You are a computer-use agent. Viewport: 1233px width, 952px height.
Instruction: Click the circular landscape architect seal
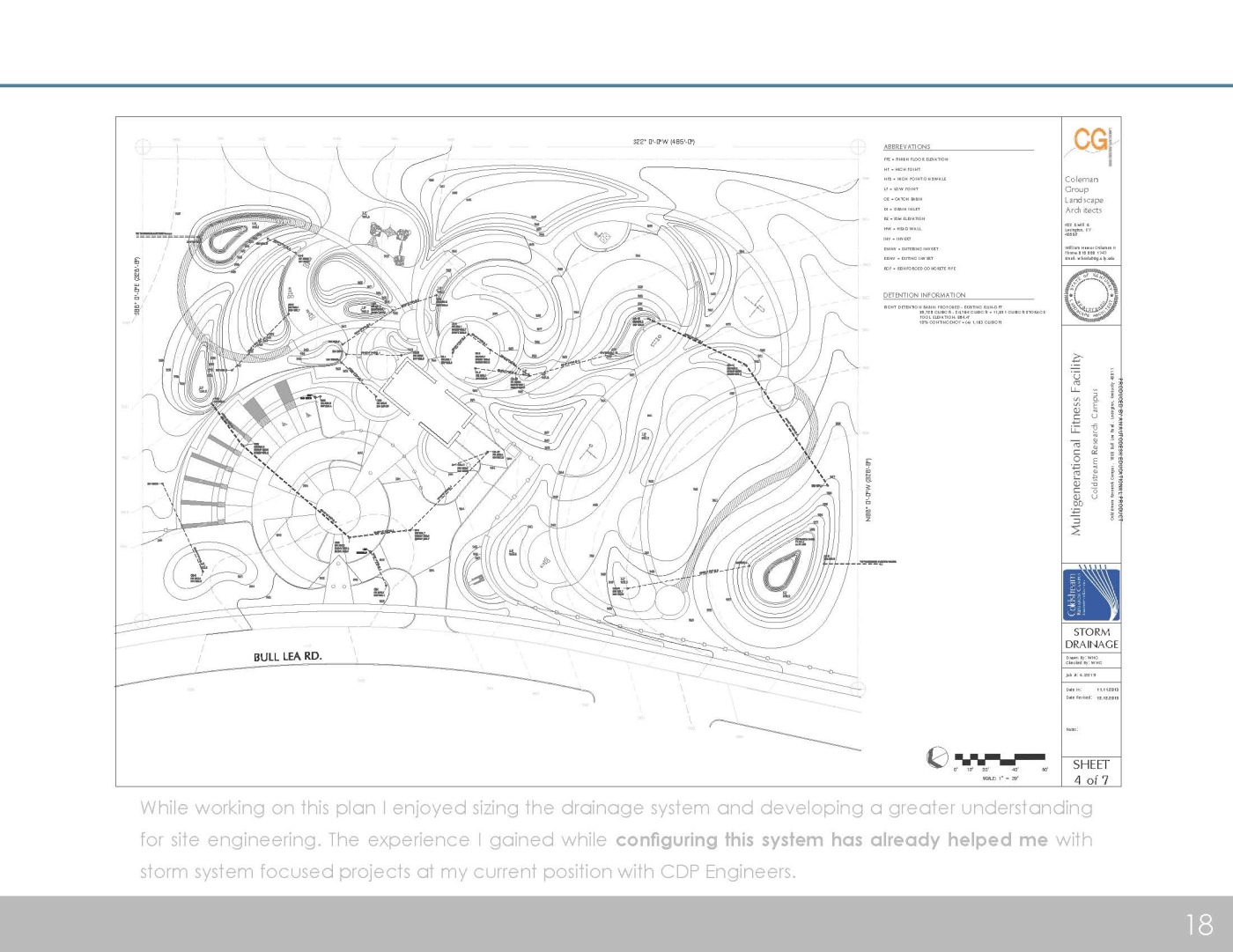pos(1090,296)
